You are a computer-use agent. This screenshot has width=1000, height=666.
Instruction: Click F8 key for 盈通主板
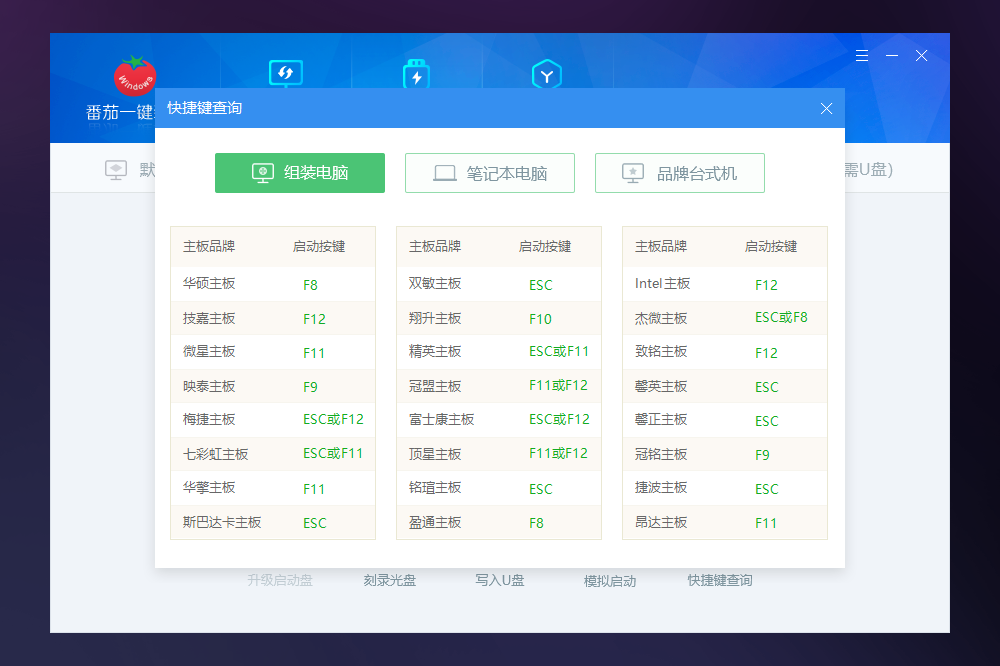536,523
